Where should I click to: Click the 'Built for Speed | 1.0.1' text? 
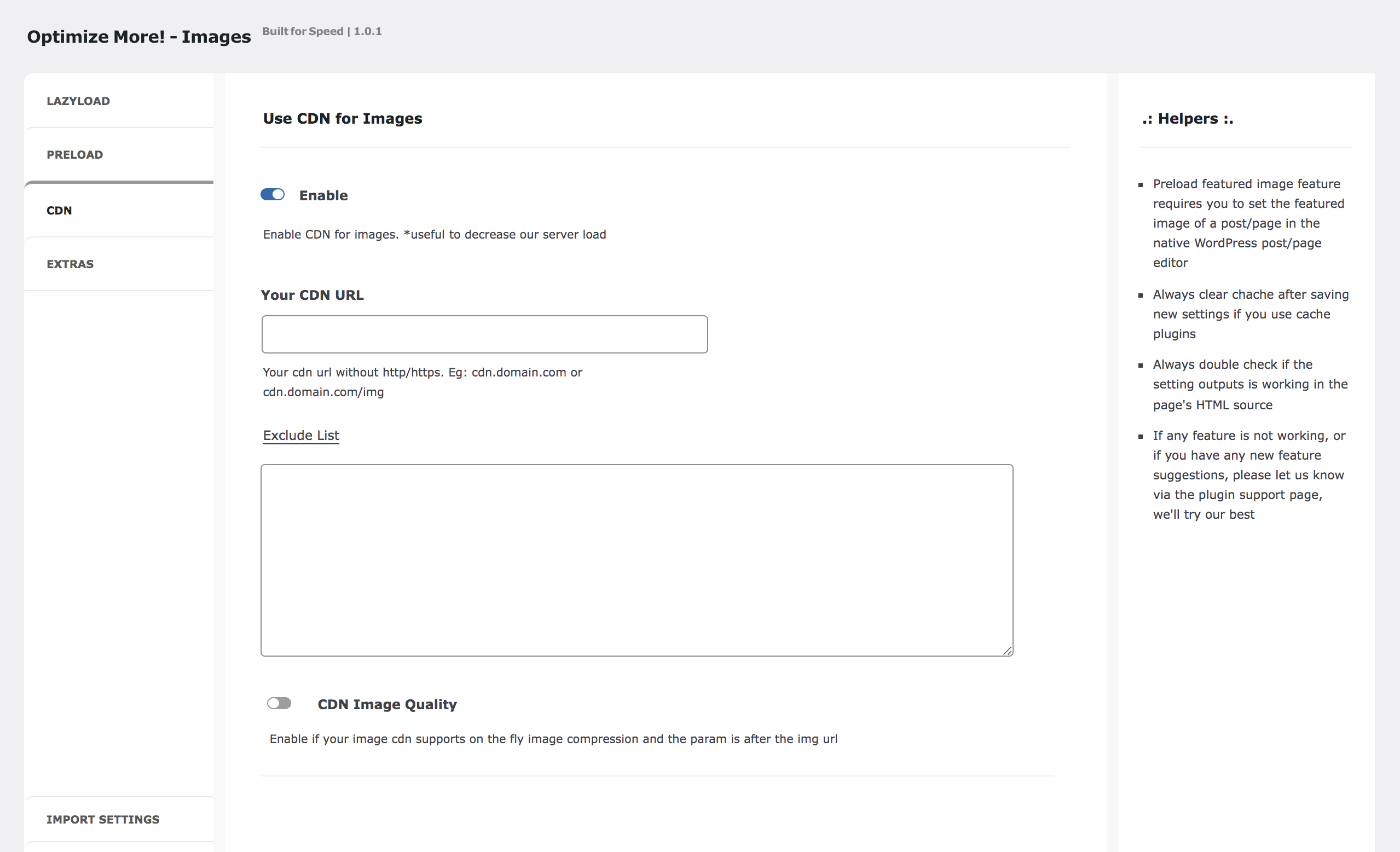pos(322,31)
